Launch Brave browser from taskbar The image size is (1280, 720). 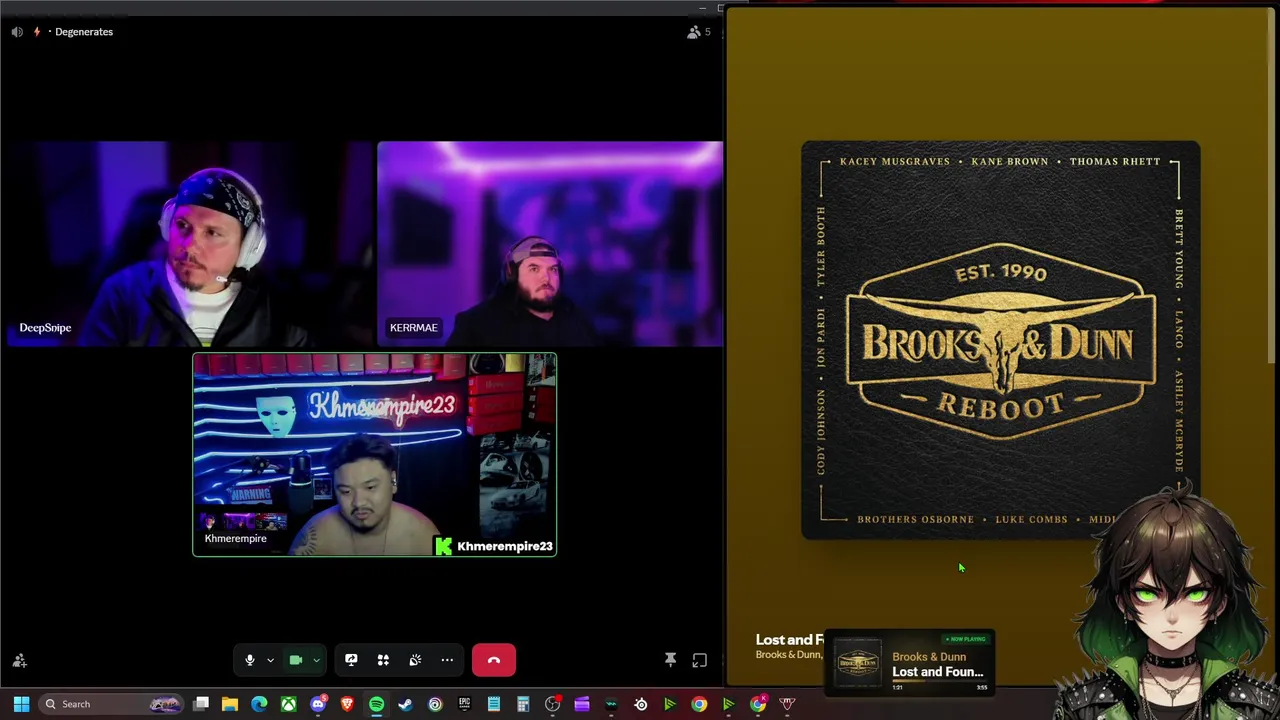347,704
